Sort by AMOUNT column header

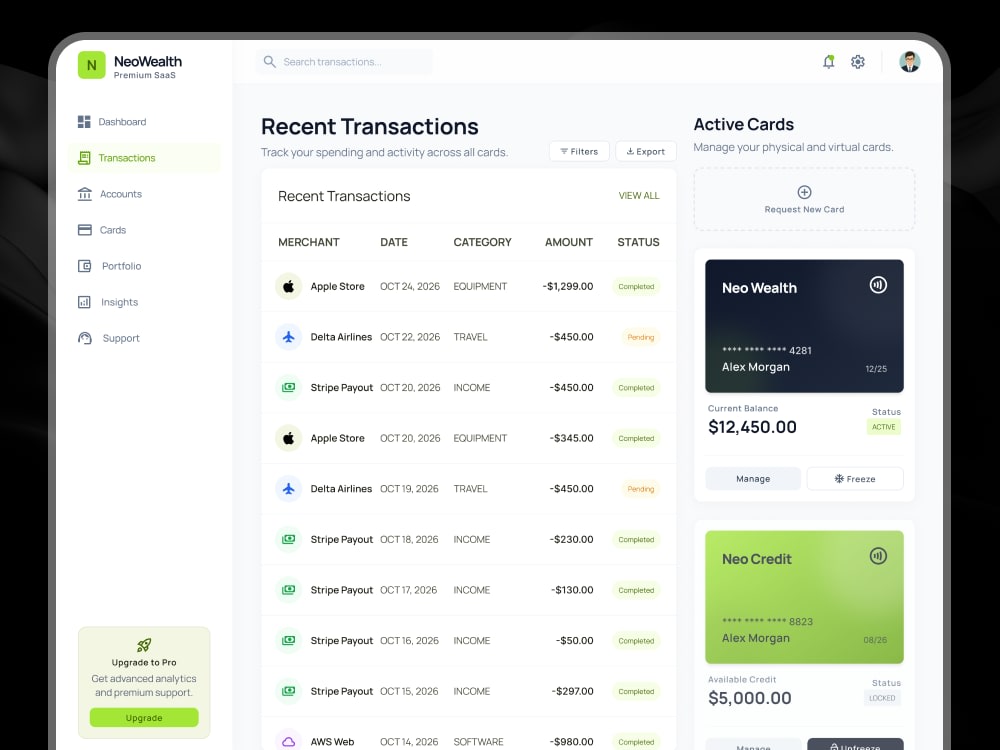568,242
